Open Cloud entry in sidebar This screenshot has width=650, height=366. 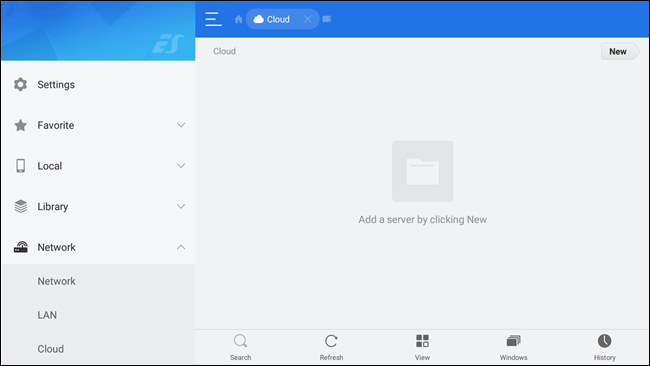tap(51, 349)
